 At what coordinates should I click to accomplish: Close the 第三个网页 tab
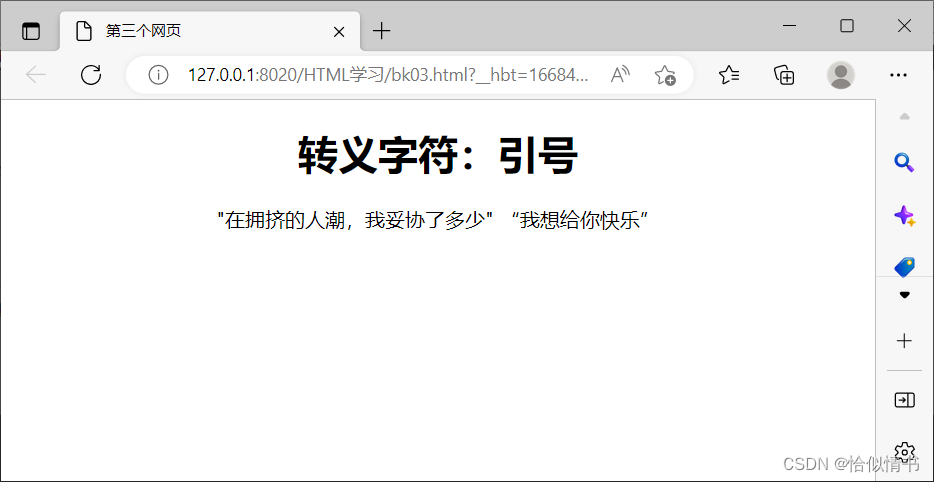tap(338, 31)
